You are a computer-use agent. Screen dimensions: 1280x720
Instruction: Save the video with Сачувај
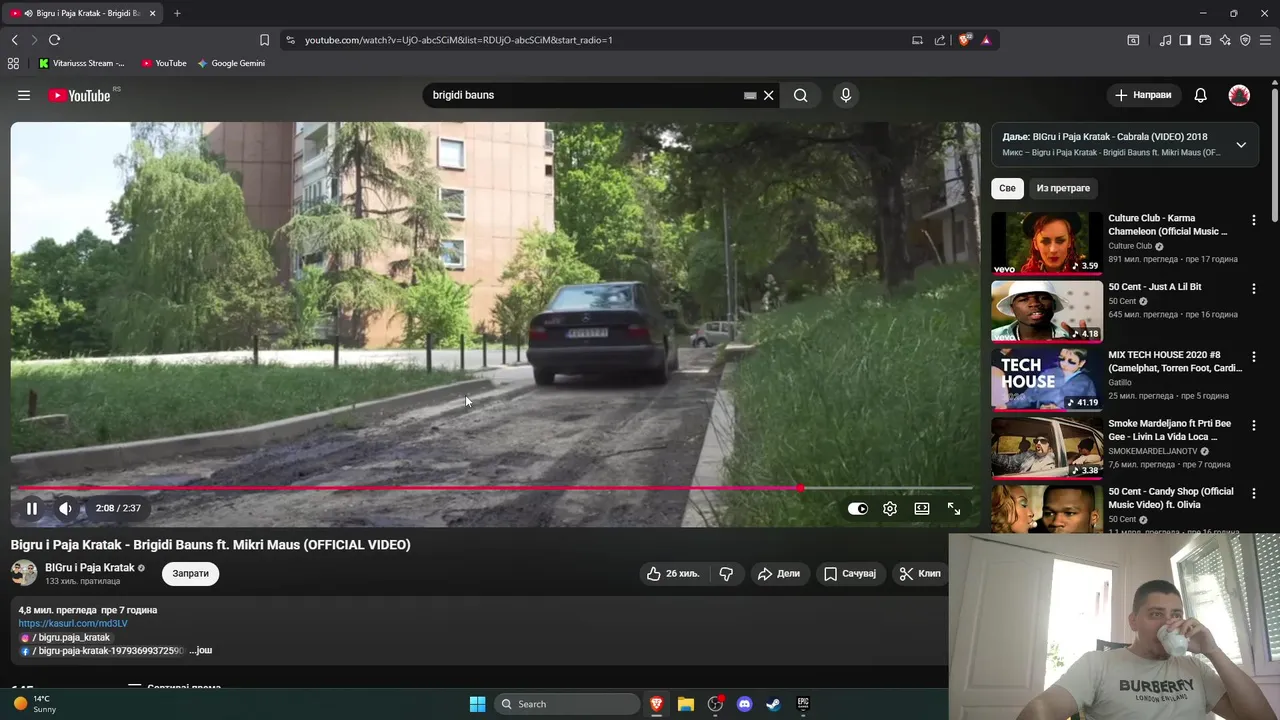[x=850, y=573]
